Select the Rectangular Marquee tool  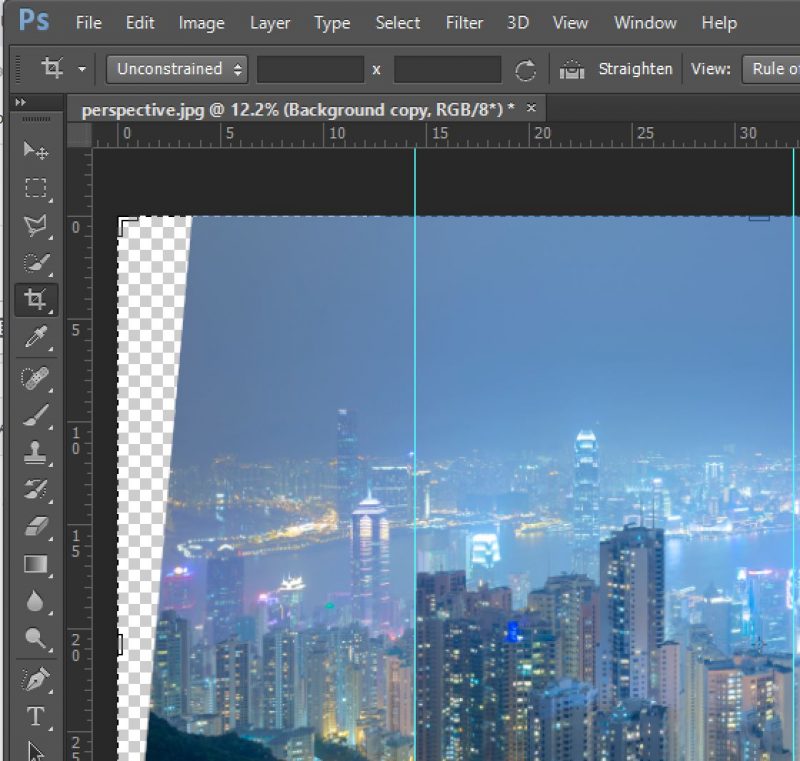click(35, 188)
